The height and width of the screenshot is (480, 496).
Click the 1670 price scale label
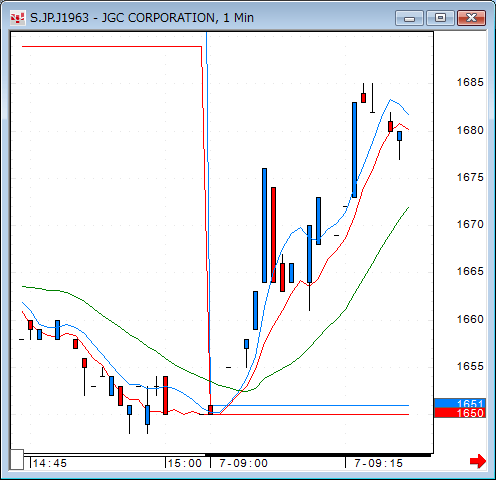(x=470, y=224)
